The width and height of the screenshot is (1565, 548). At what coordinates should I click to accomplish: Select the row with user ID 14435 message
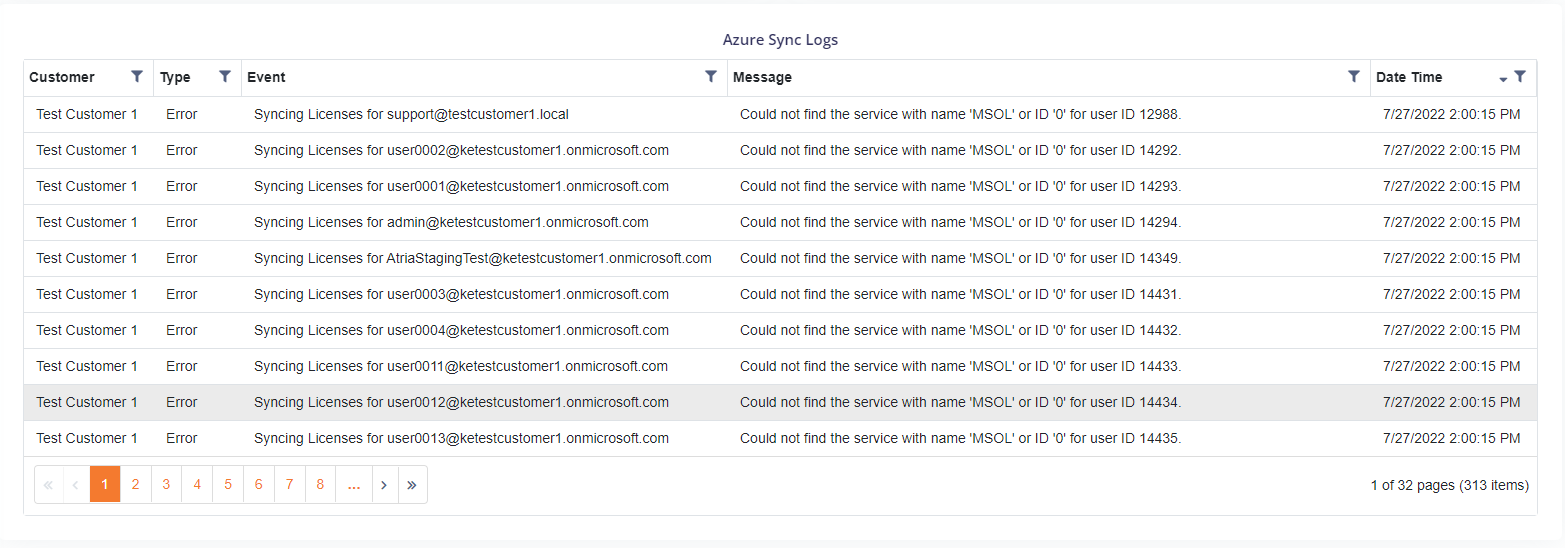coord(780,438)
